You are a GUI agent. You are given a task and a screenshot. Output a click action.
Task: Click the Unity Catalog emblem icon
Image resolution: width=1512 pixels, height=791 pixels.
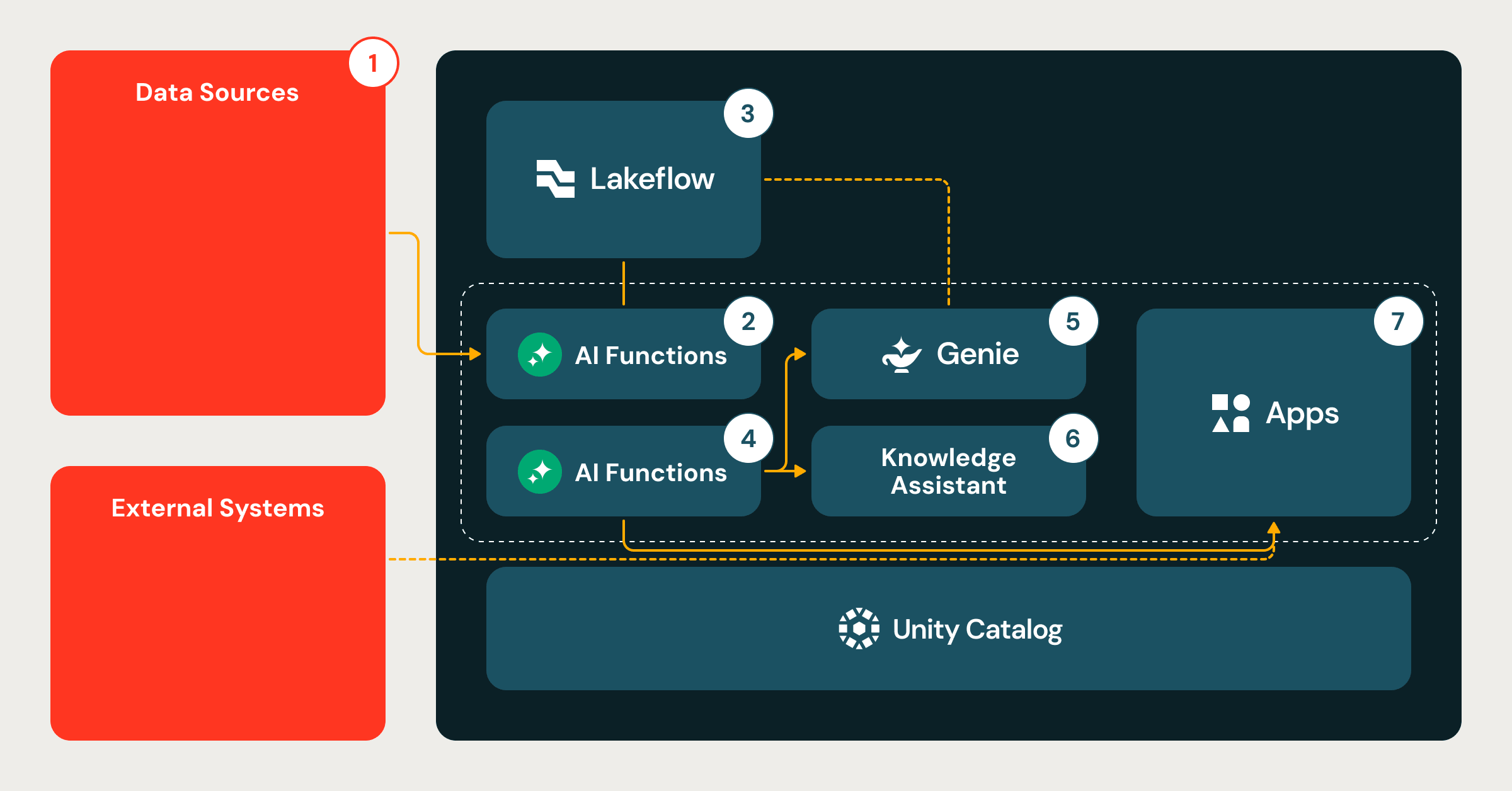tap(859, 627)
